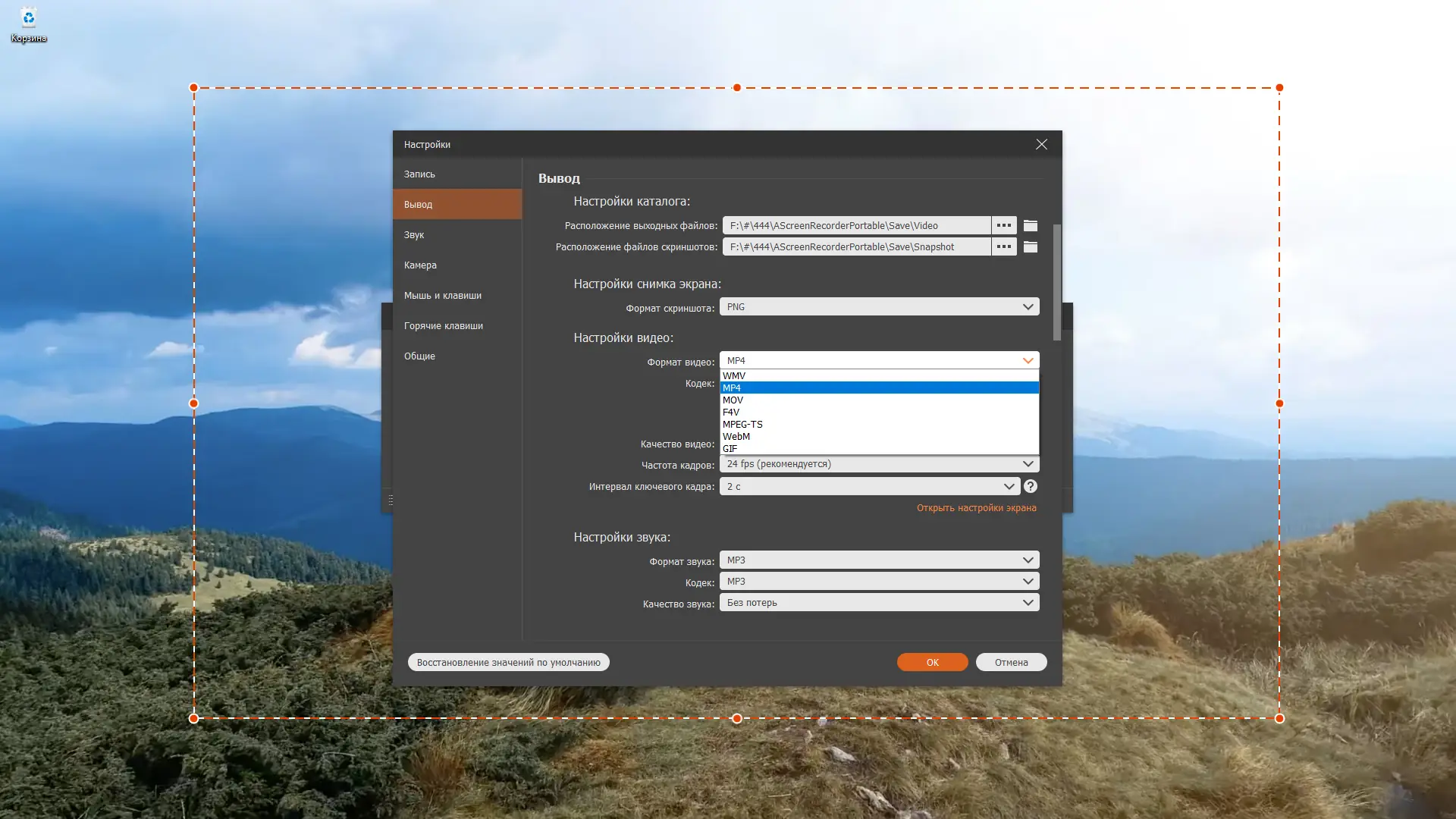1456x819 pixels.
Task: Select WMV in the video format list
Action: (x=734, y=375)
